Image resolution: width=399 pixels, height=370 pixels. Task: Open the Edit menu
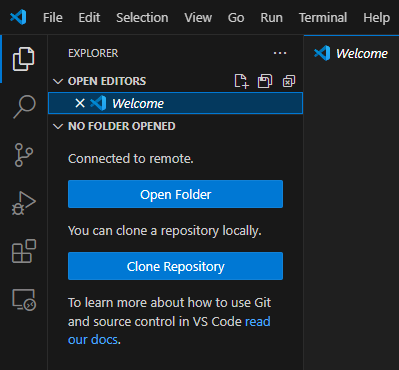pos(89,17)
